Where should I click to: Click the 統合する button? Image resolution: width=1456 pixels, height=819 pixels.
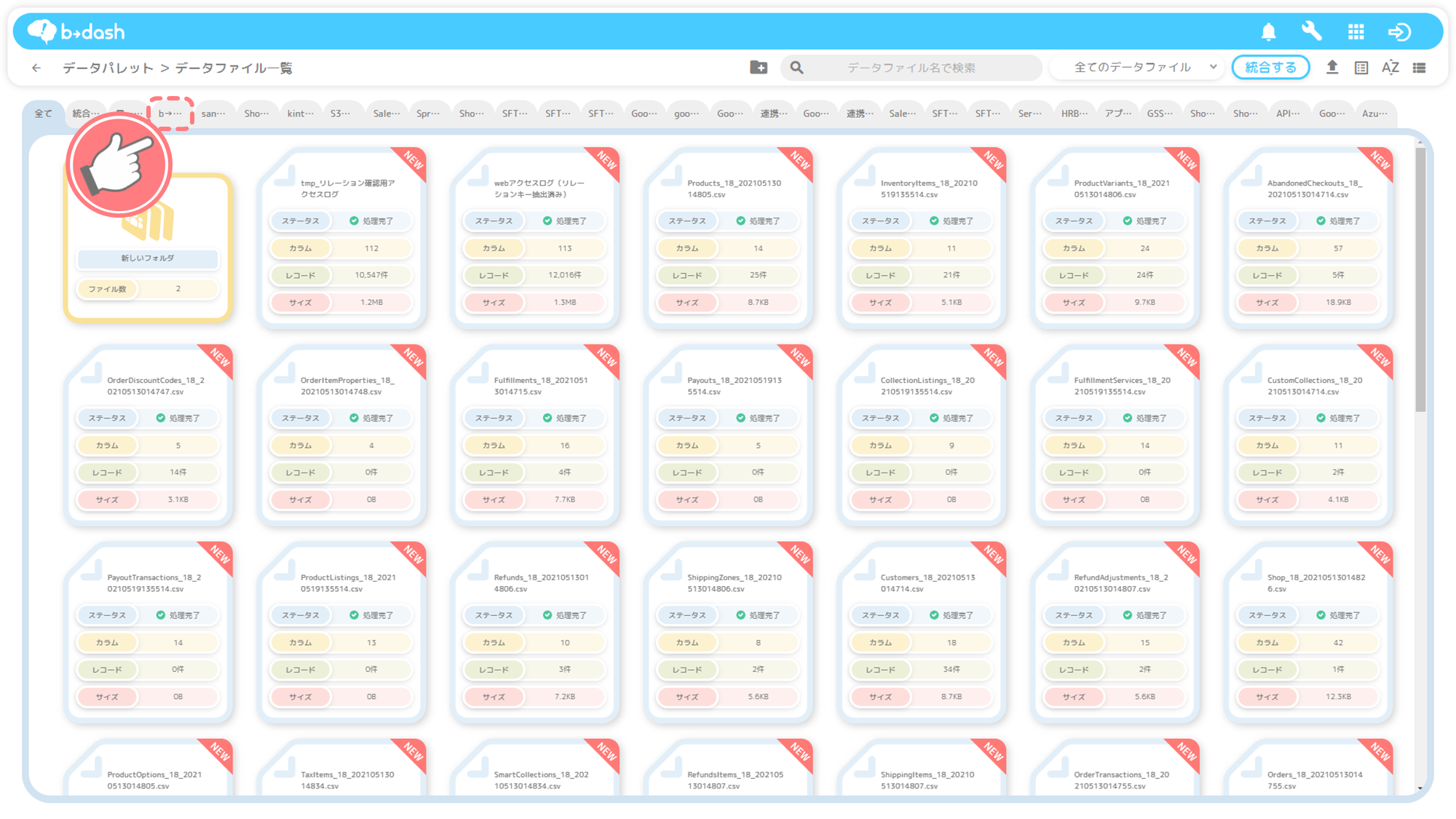pyautogui.click(x=1270, y=67)
